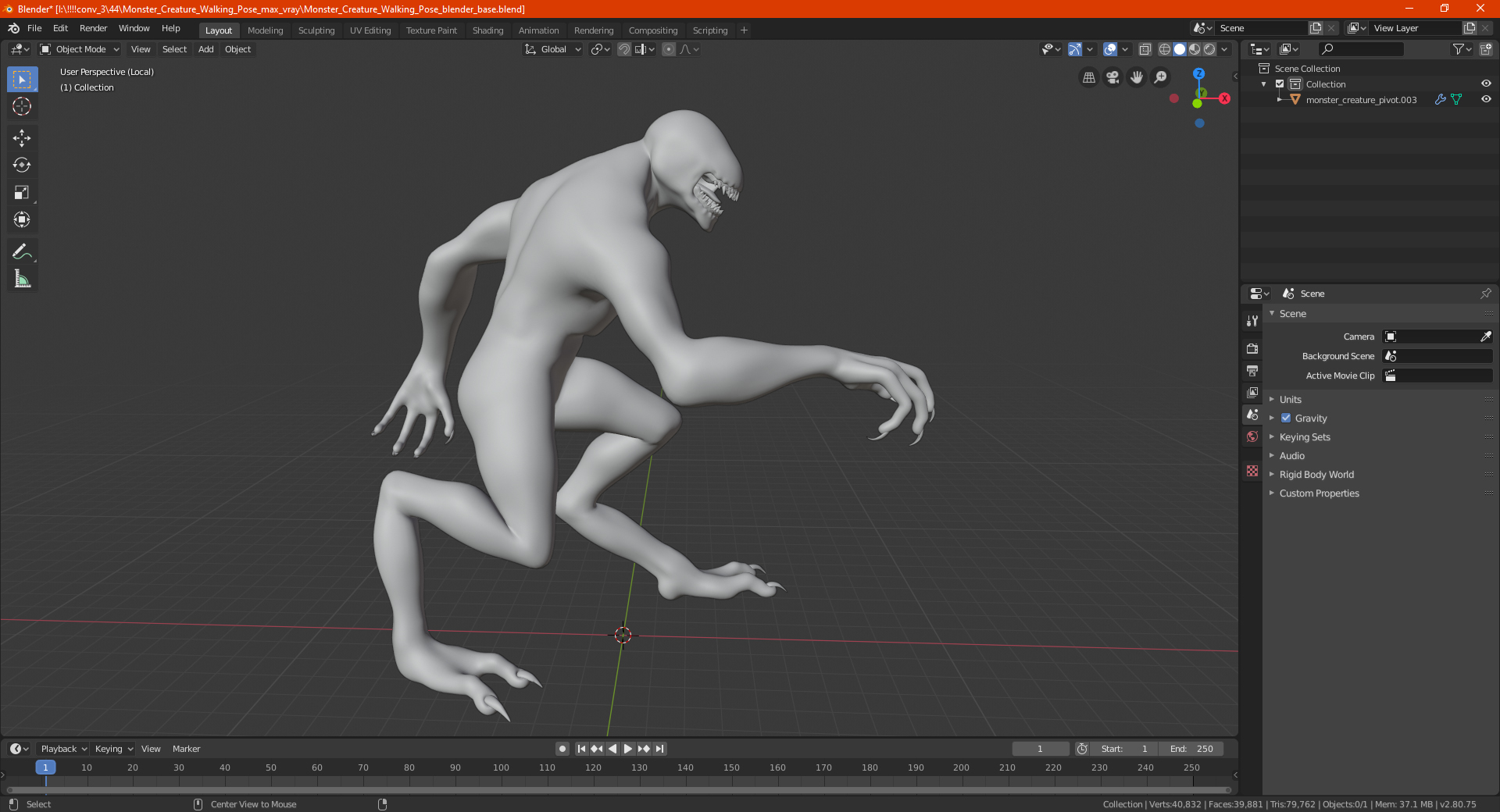Expand the Units panel
Viewport: 1500px width, 812px height.
pyautogui.click(x=1290, y=400)
